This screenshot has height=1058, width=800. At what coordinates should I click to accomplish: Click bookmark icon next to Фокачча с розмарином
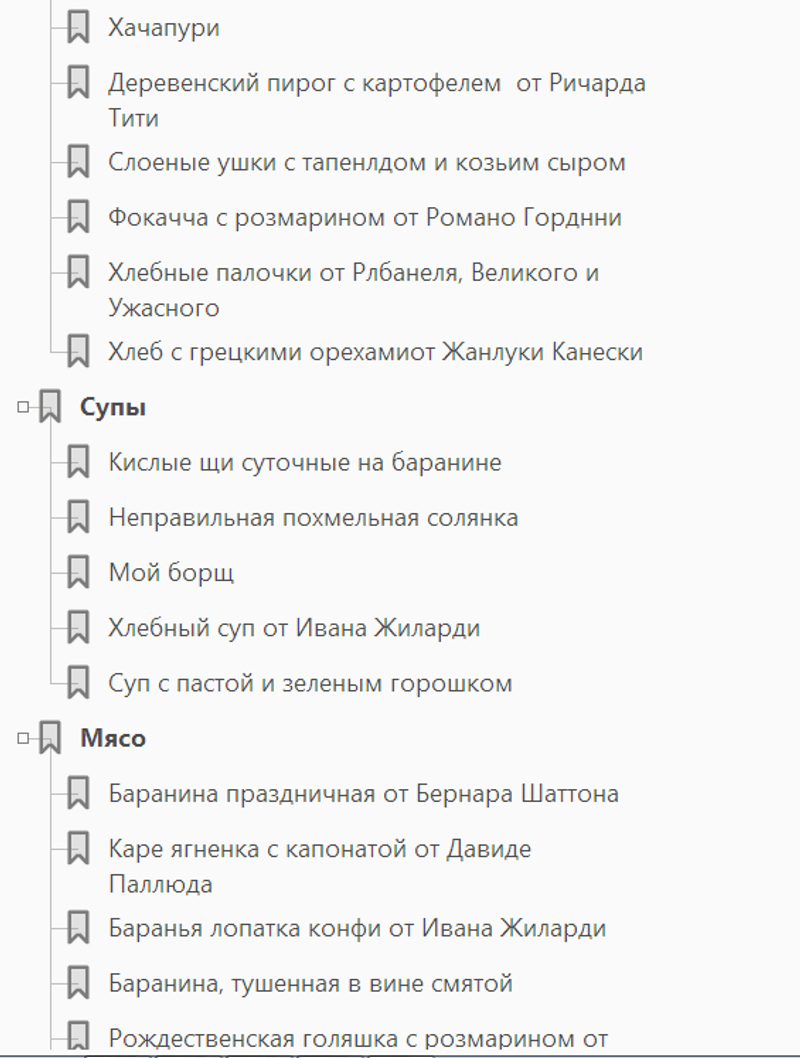(x=78, y=217)
